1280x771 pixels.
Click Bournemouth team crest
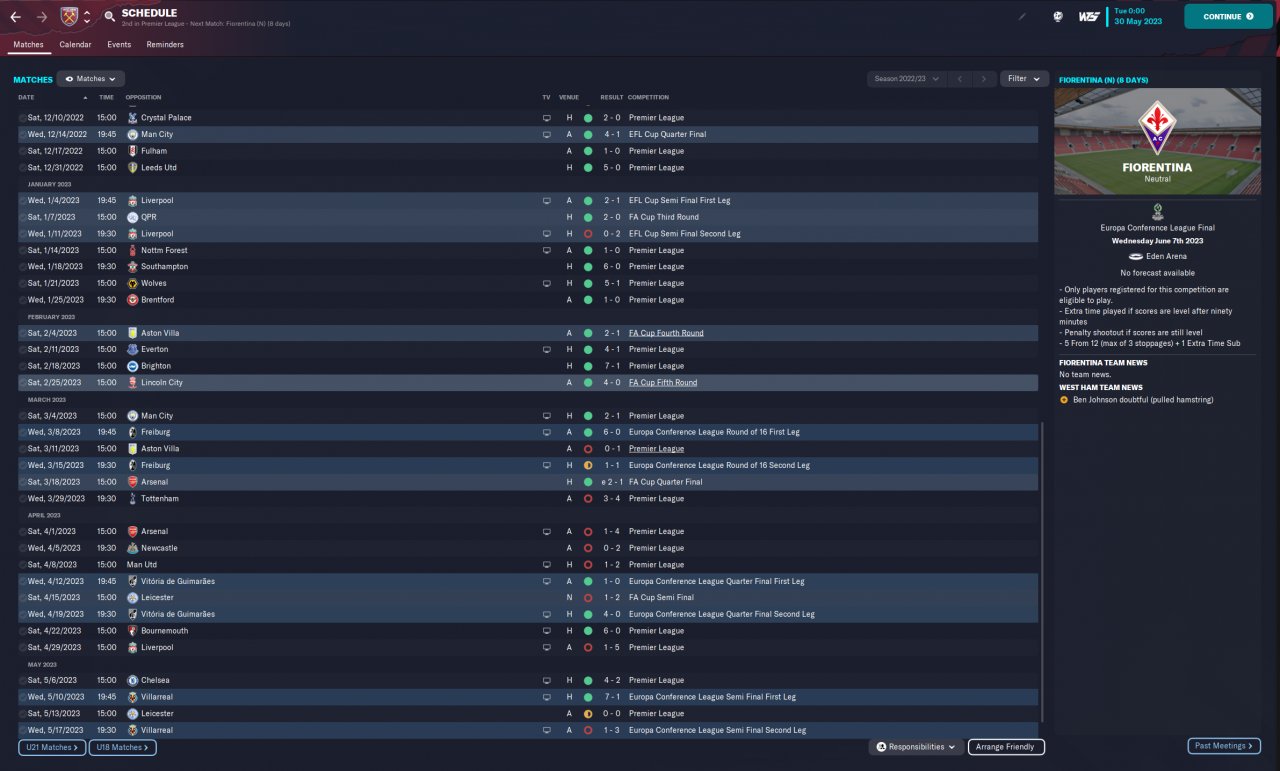(x=132, y=631)
